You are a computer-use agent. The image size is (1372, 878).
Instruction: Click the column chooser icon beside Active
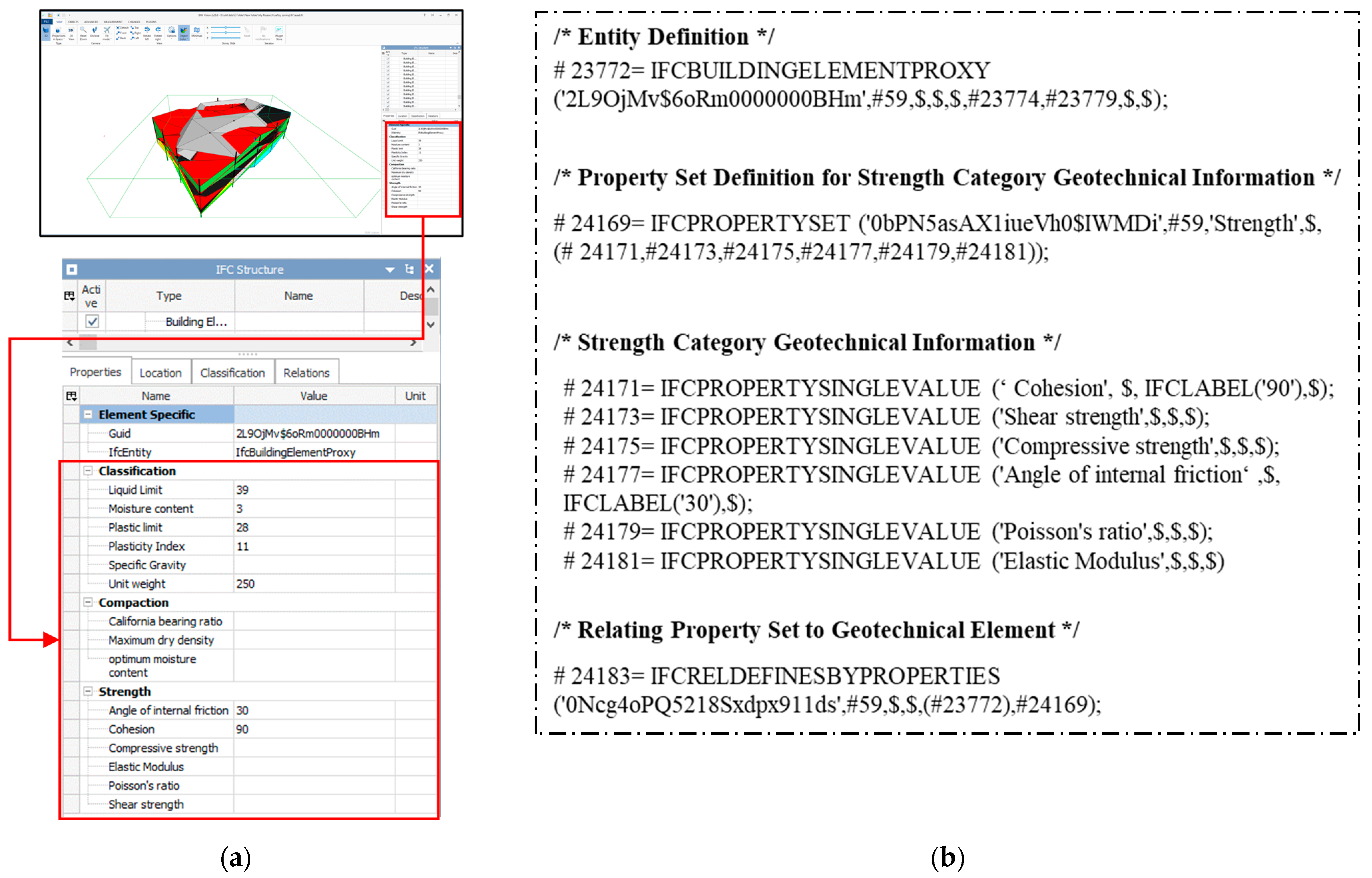point(69,296)
